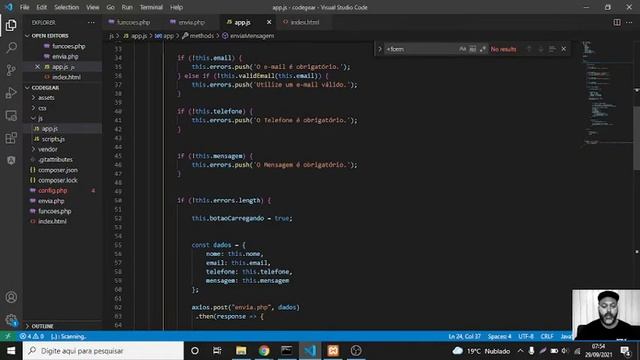The image size is (640, 360).
Task: Click UTF-8 encoding status item
Action: tap(526, 336)
